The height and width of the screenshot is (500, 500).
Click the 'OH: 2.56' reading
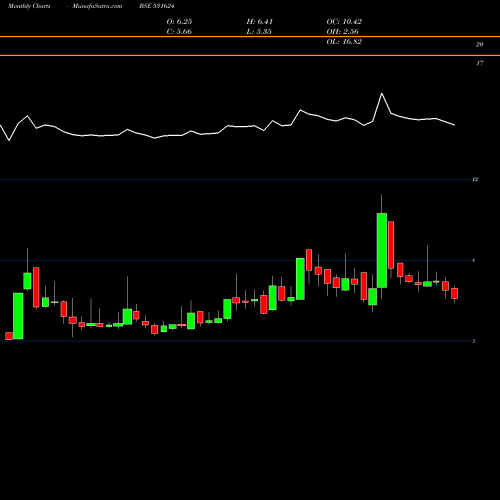coord(342,32)
